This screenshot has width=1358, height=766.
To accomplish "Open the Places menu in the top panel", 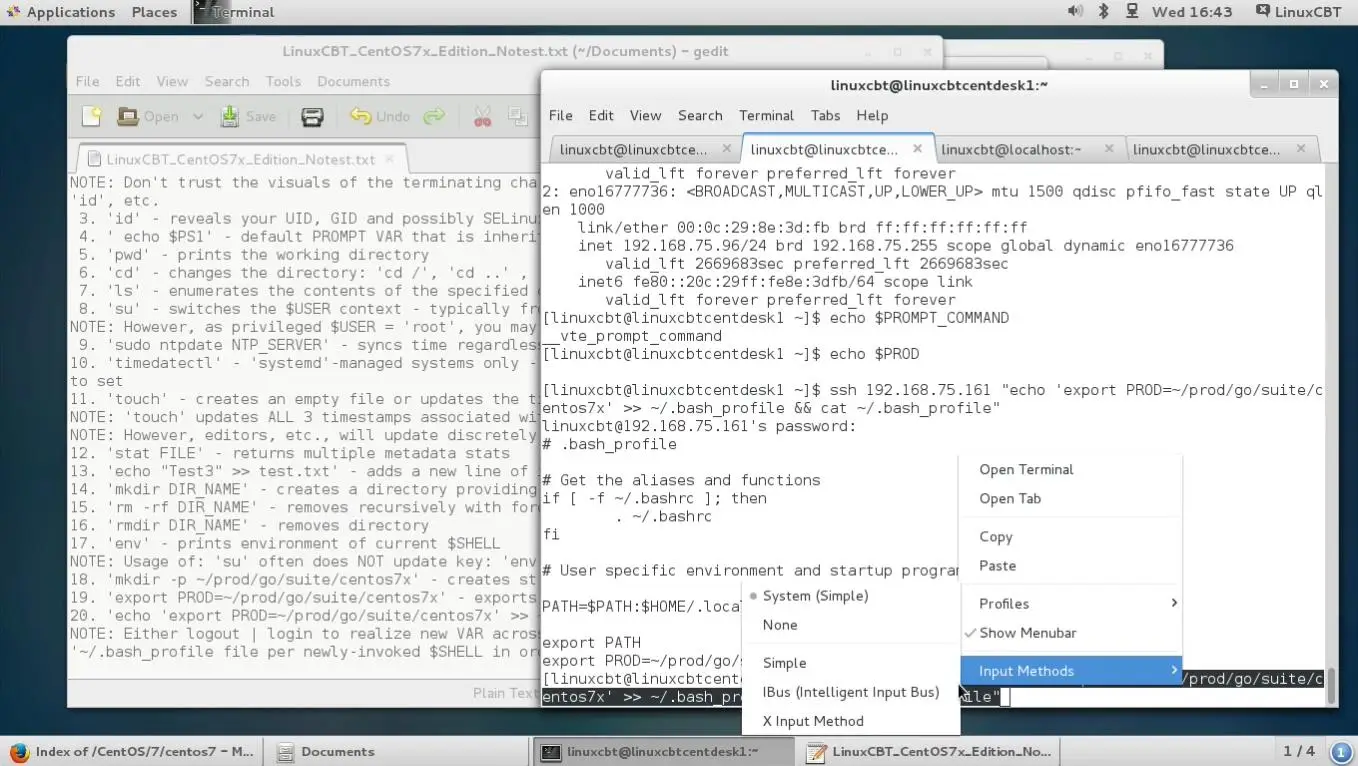I will [154, 12].
